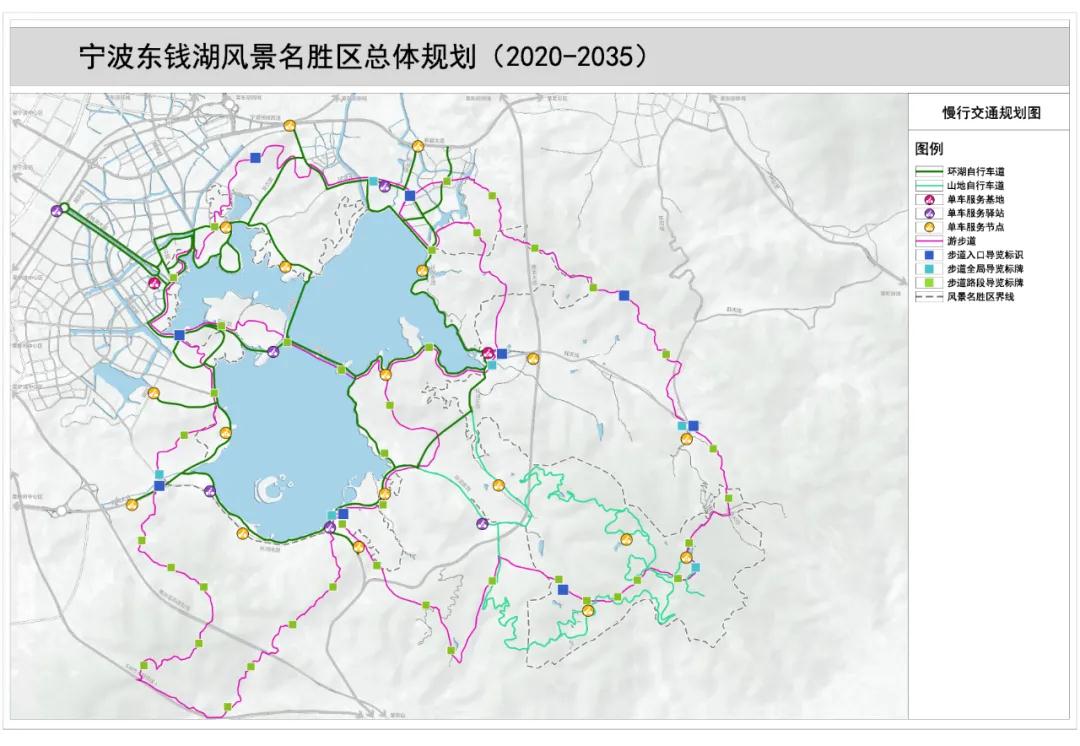Image resolution: width=1080 pixels, height=746 pixels.
Task: Click the yellow node icon at the bottom of the mountain bikeway
Action: pos(588,610)
